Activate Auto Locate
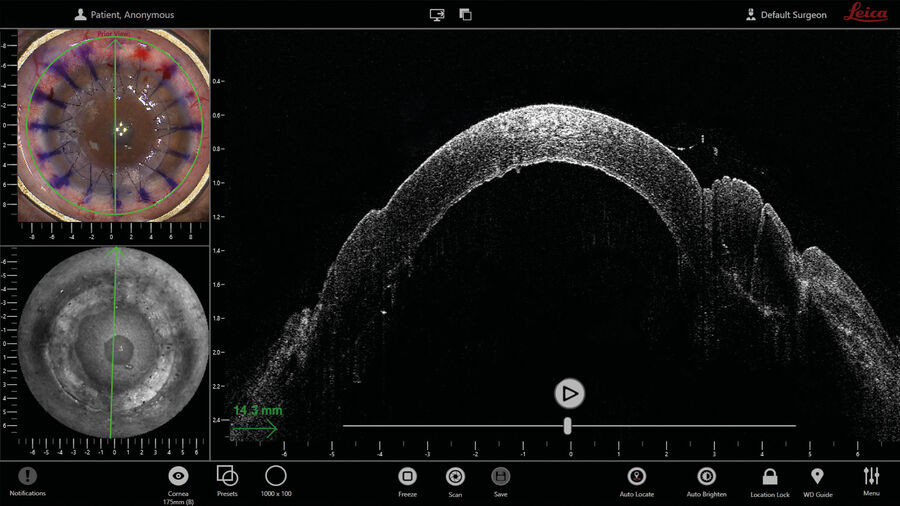This screenshot has height=506, width=900. point(637,476)
